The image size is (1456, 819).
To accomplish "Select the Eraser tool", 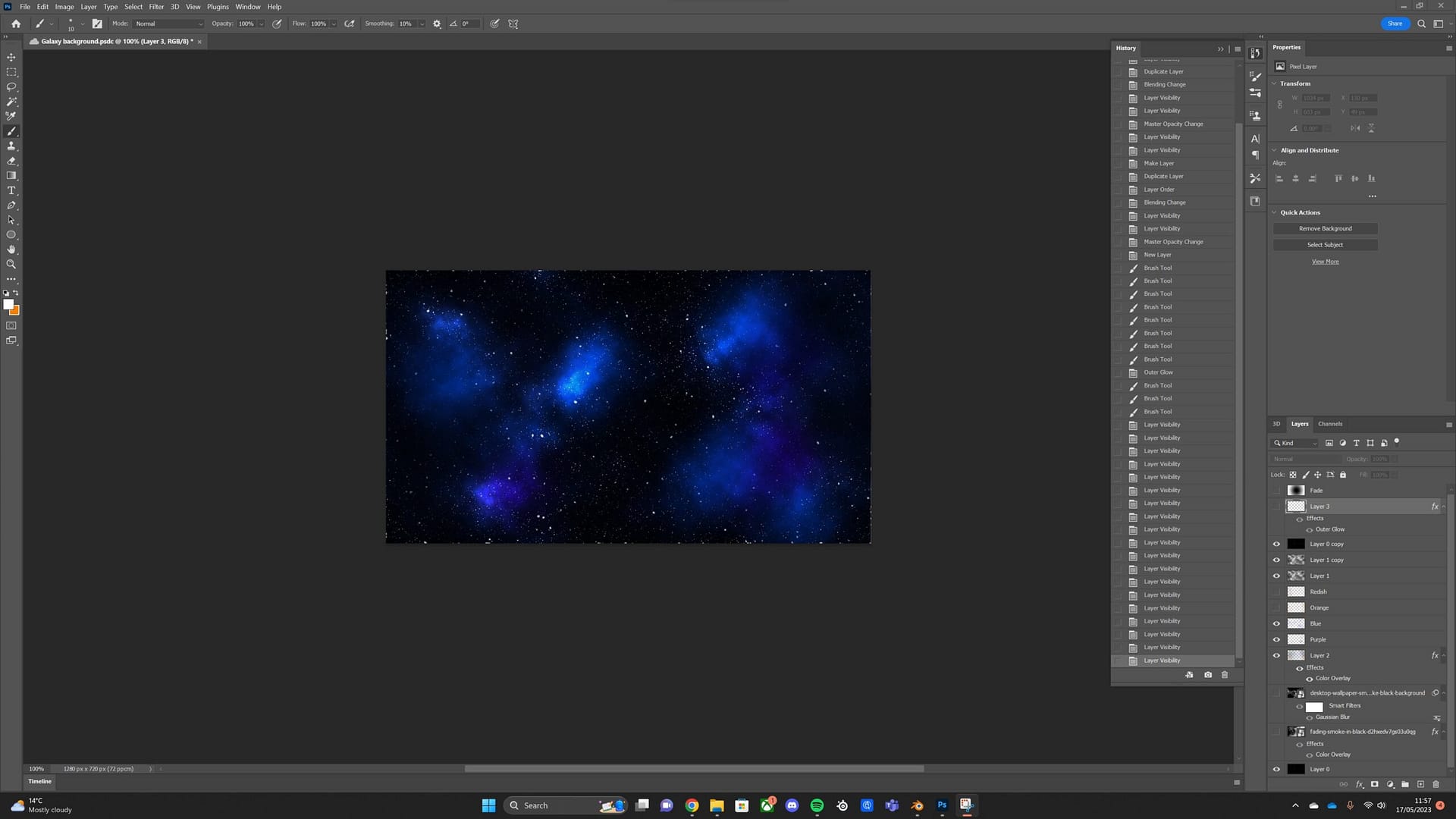I will [11, 161].
